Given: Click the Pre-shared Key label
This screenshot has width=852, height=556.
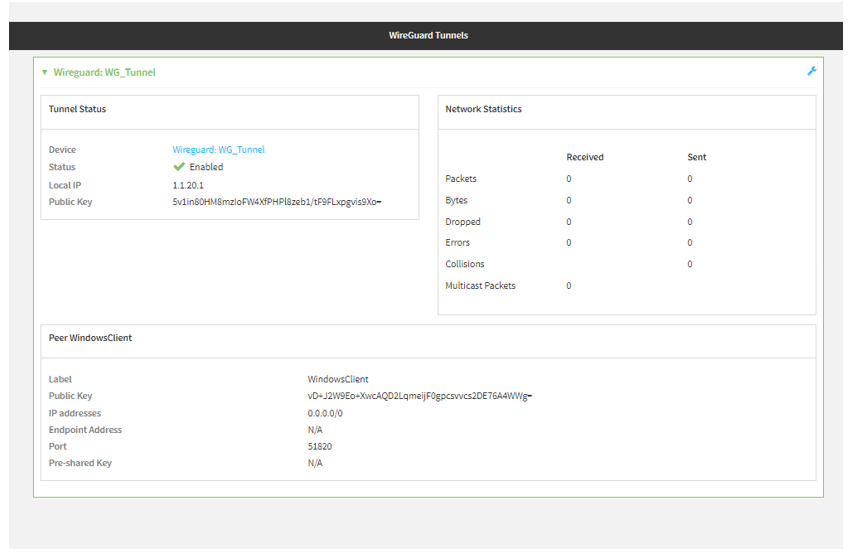Looking at the screenshot, I should point(80,463).
